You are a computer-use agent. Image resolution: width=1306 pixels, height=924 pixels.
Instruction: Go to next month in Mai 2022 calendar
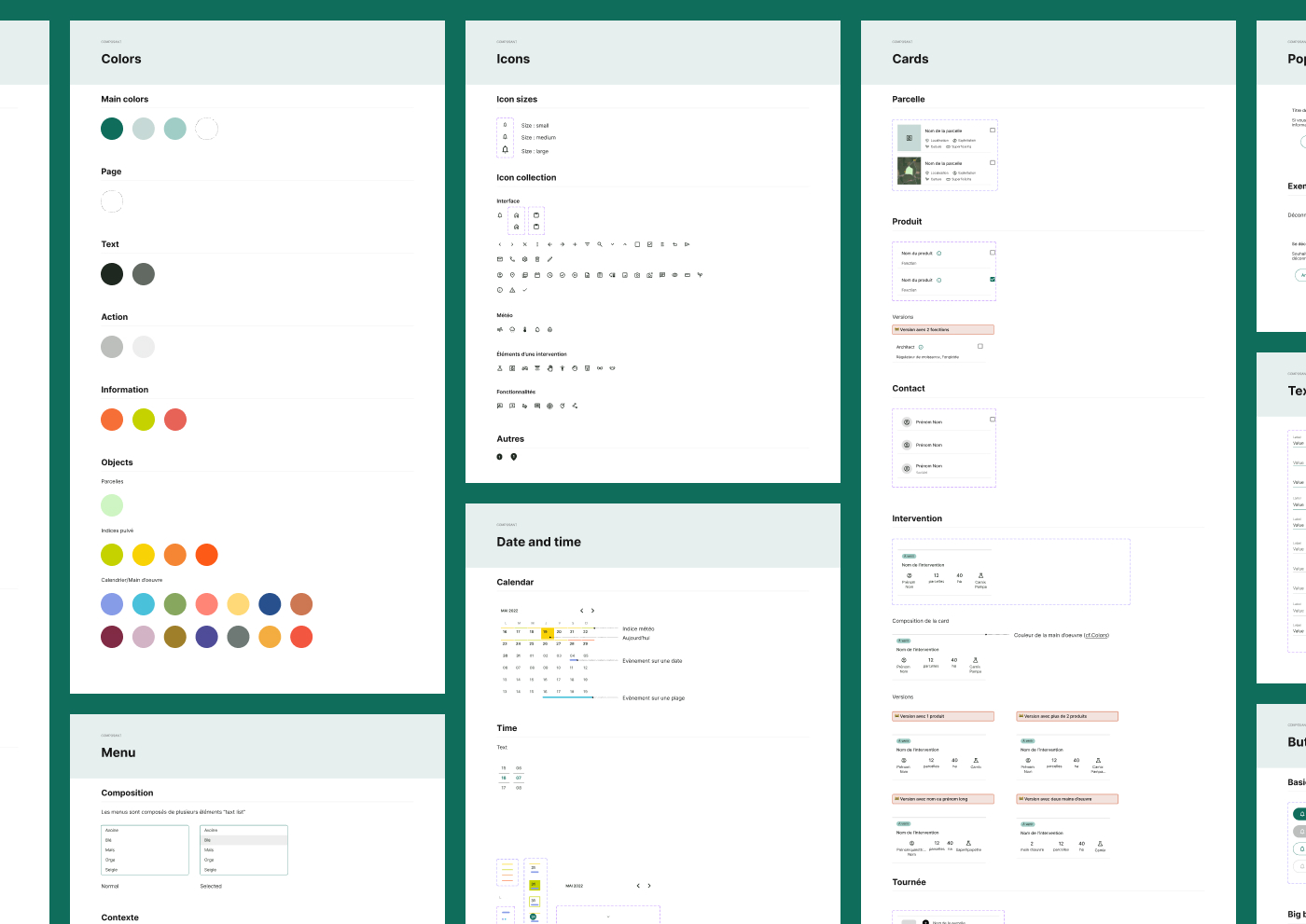pos(592,611)
